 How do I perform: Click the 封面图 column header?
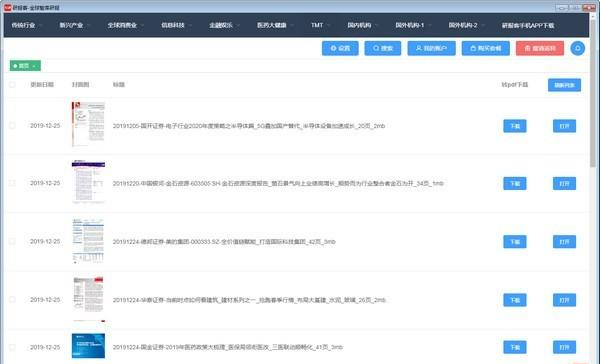pyautogui.click(x=80, y=85)
